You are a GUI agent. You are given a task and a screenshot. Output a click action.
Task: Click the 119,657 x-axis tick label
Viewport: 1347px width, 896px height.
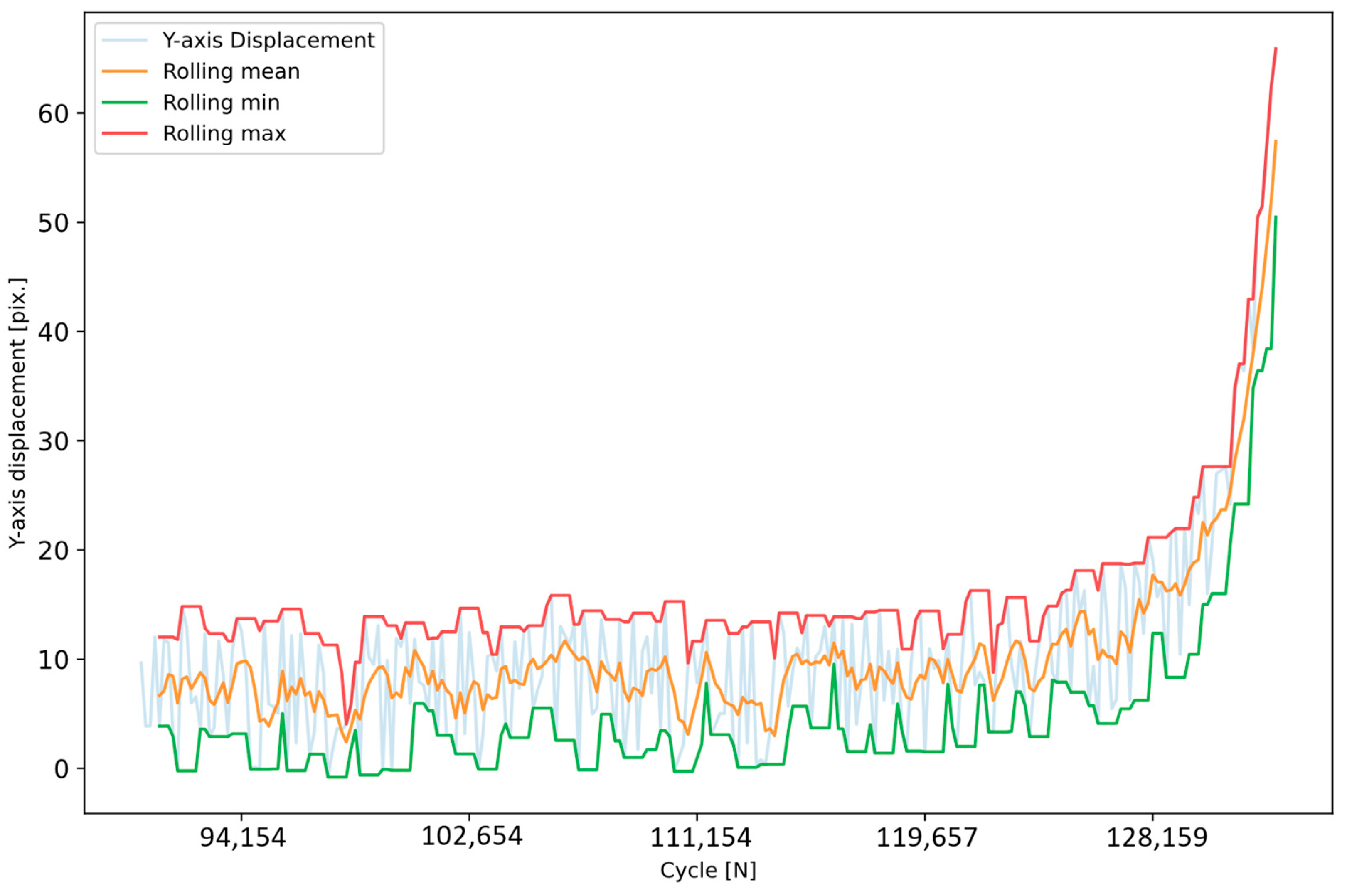pyautogui.click(x=926, y=838)
